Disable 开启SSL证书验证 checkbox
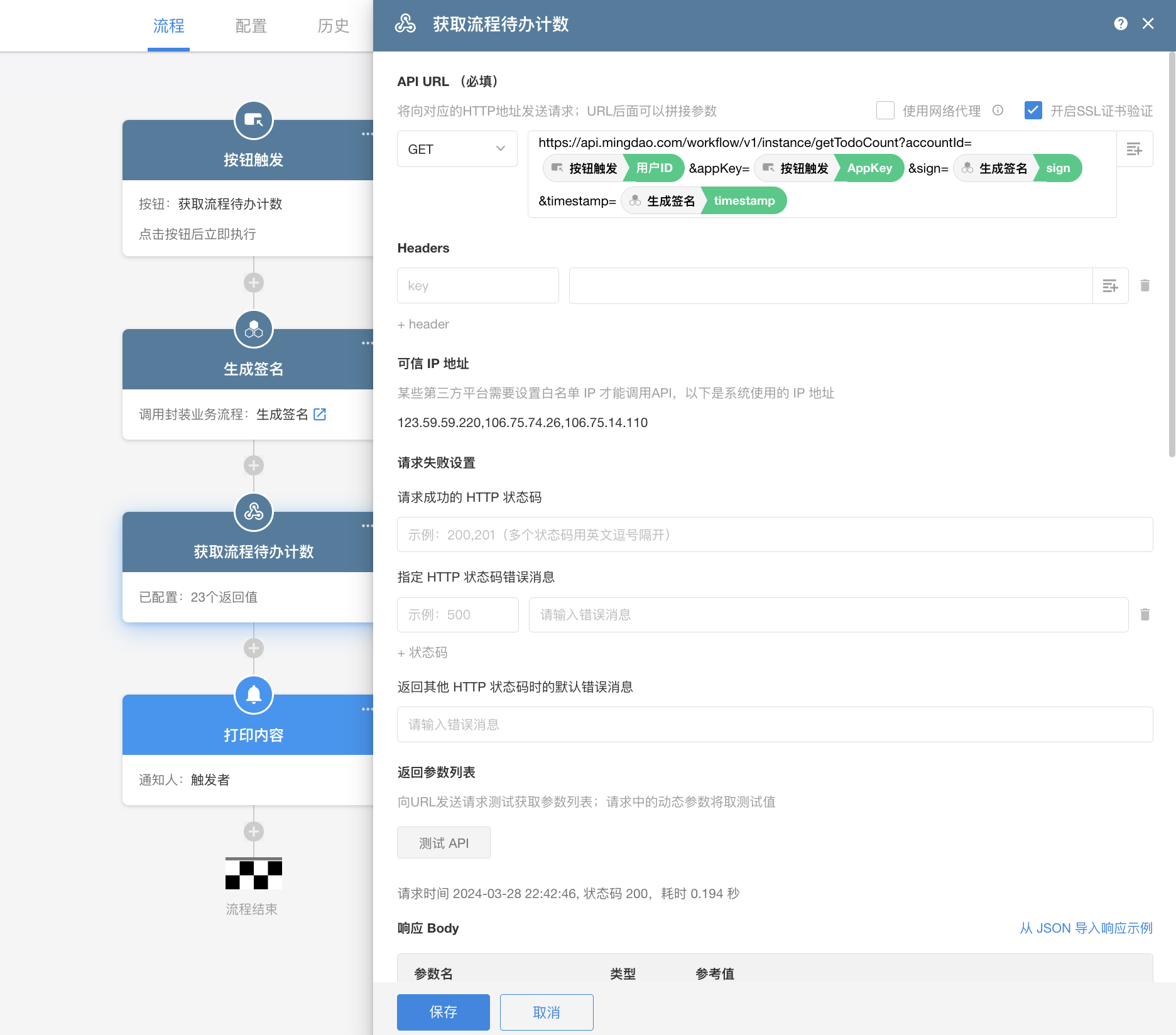 click(1033, 111)
